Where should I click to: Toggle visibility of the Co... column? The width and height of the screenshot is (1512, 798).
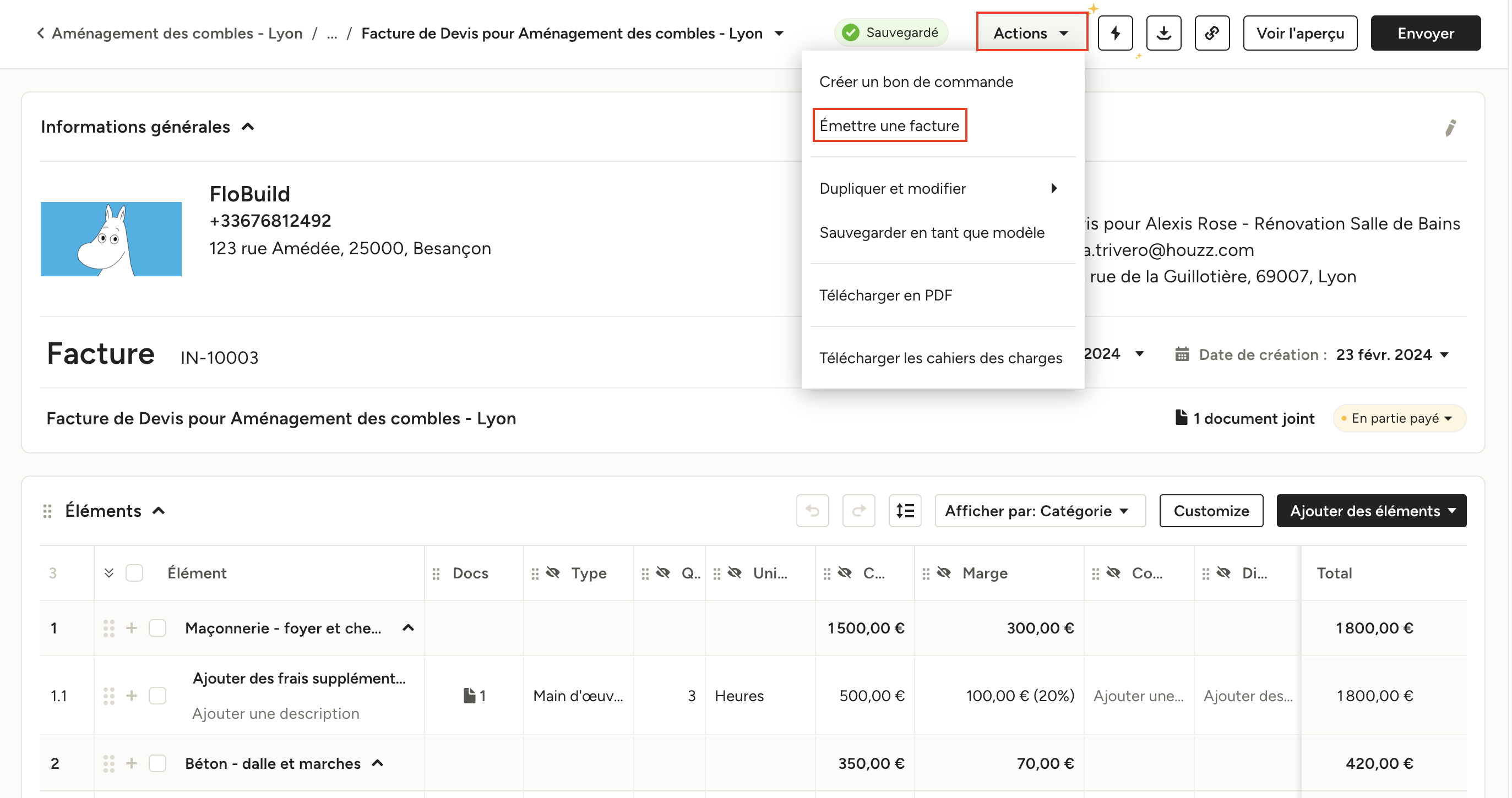click(1113, 573)
